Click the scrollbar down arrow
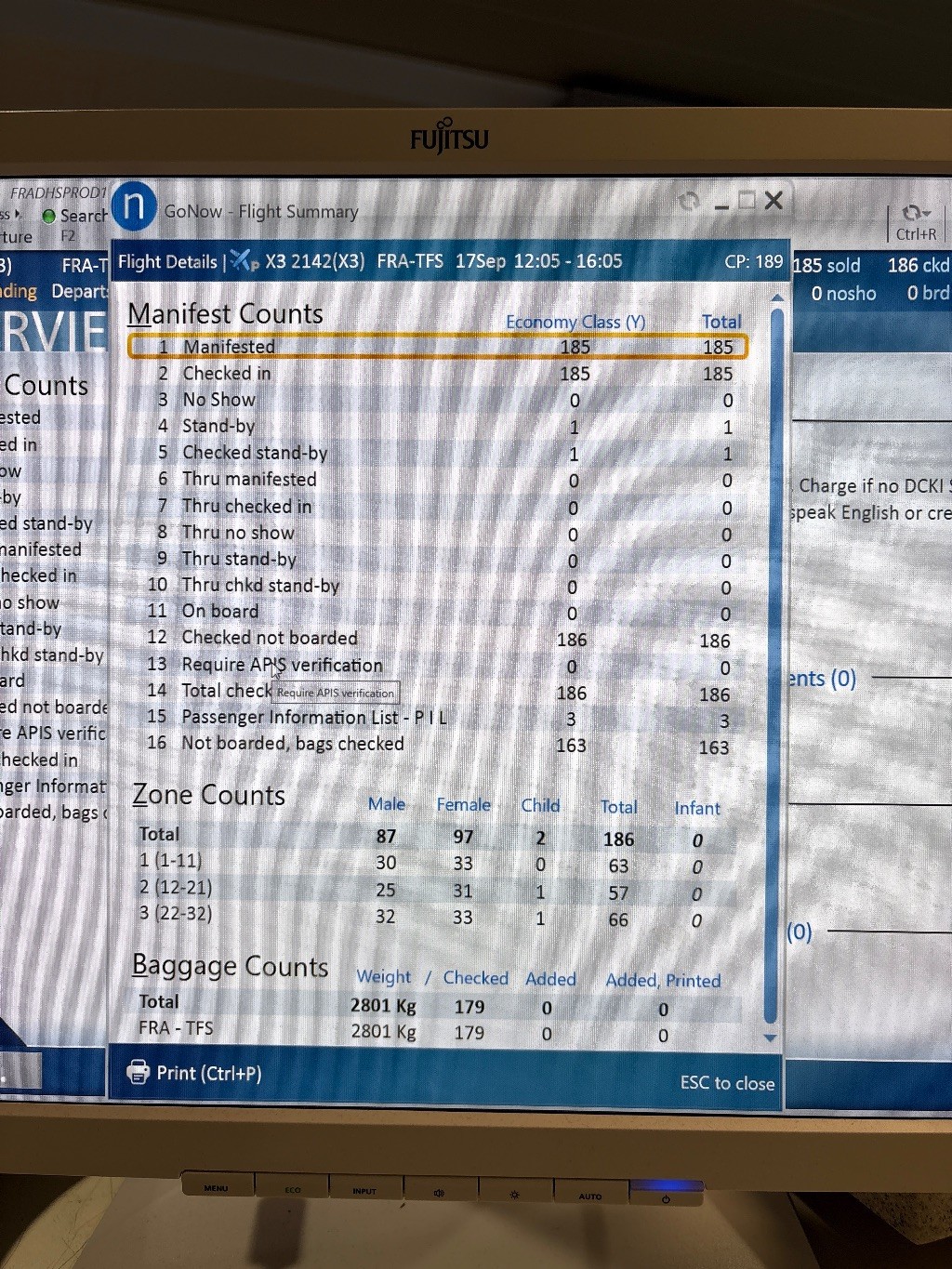 coord(770,1038)
